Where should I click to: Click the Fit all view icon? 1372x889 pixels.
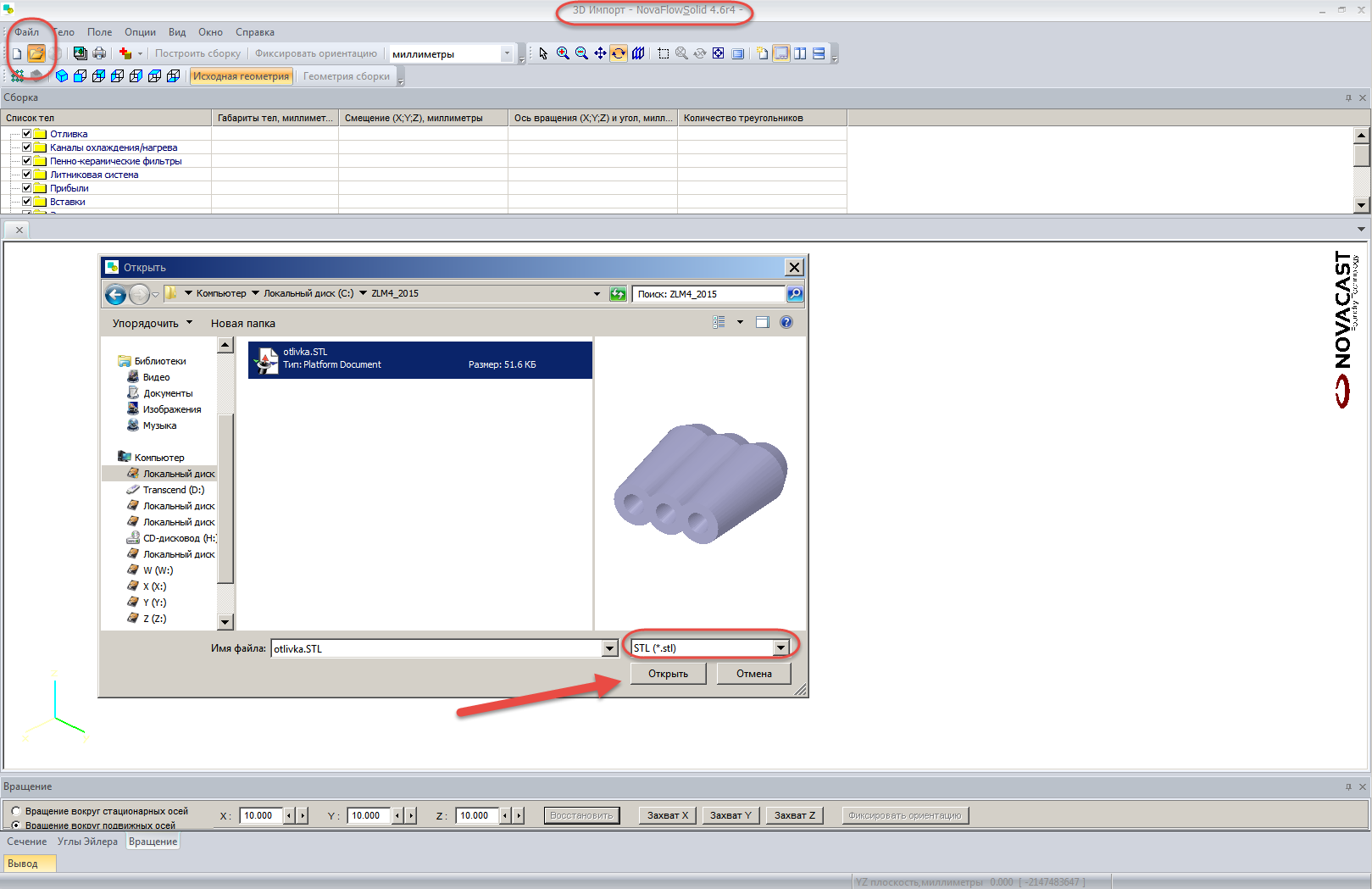point(719,53)
